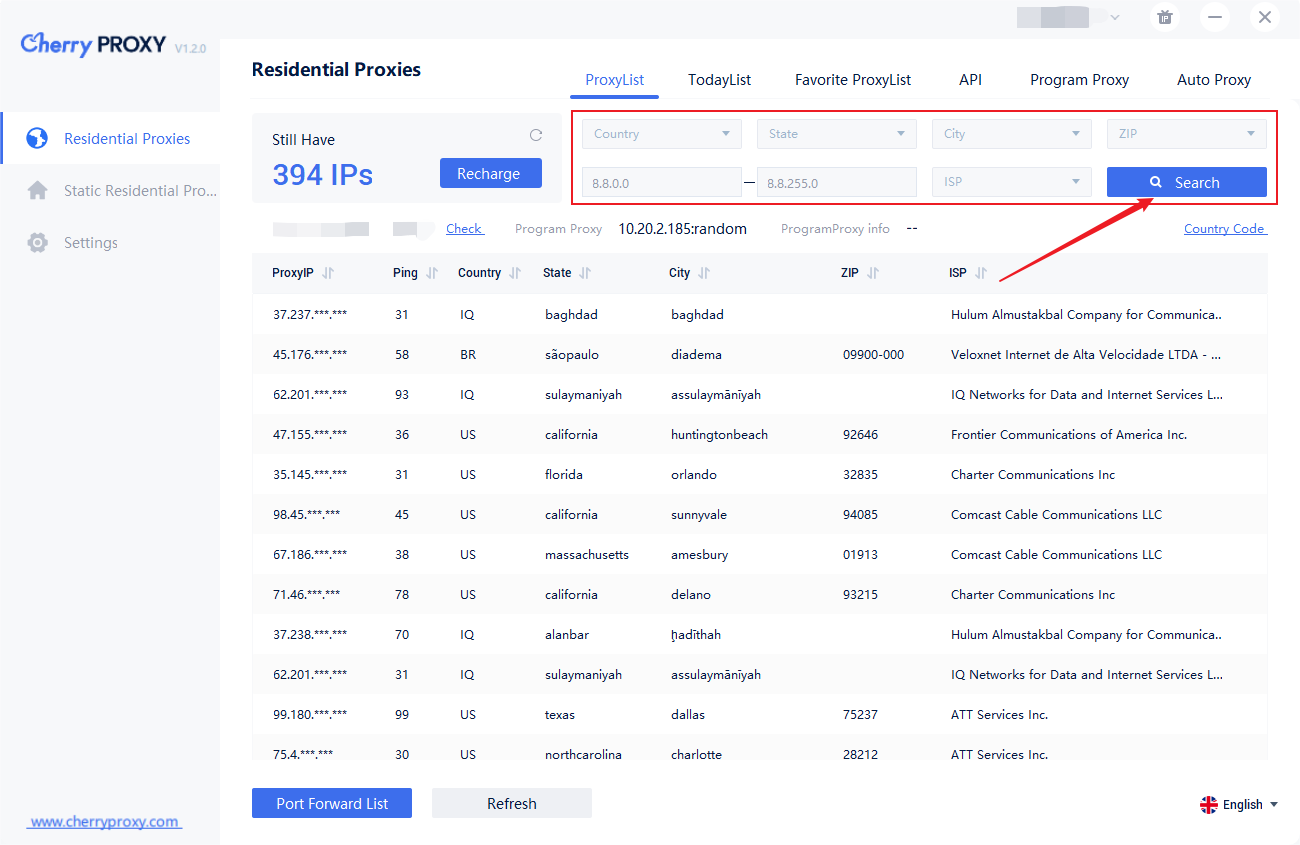This screenshot has height=845, width=1300.
Task: Open the Auto Proxy tab
Action: tap(1213, 80)
